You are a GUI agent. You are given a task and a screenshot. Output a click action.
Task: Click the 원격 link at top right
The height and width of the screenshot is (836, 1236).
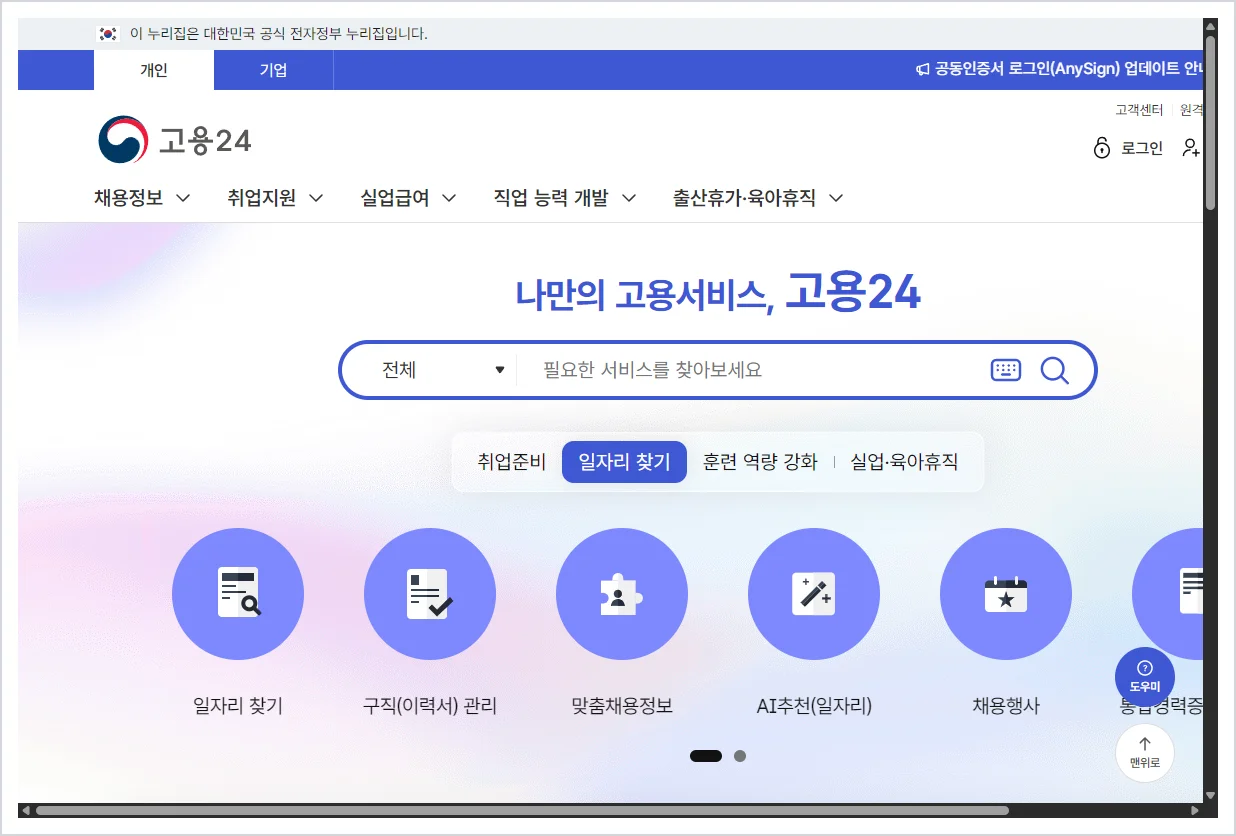pos(1192,110)
